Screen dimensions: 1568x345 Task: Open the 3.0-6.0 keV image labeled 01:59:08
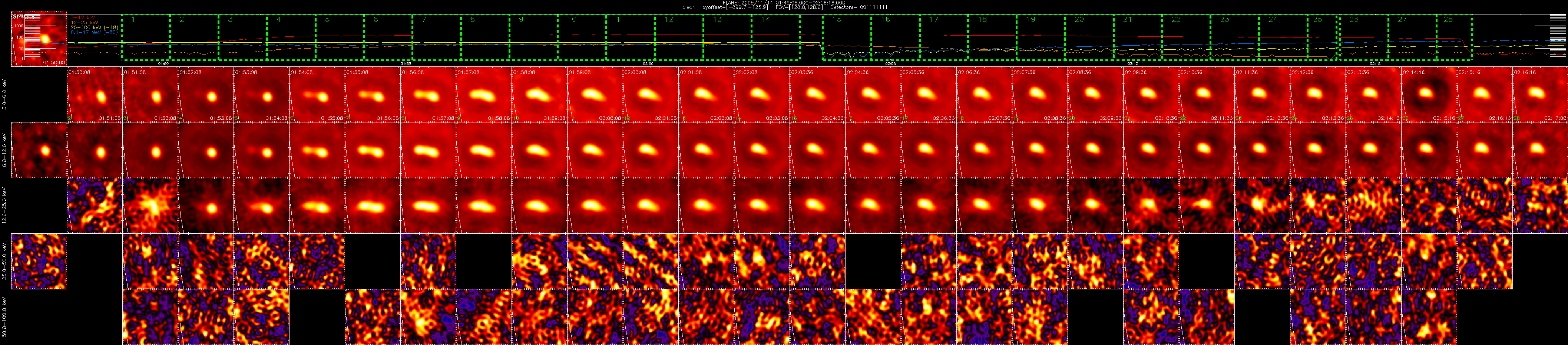coord(595,95)
